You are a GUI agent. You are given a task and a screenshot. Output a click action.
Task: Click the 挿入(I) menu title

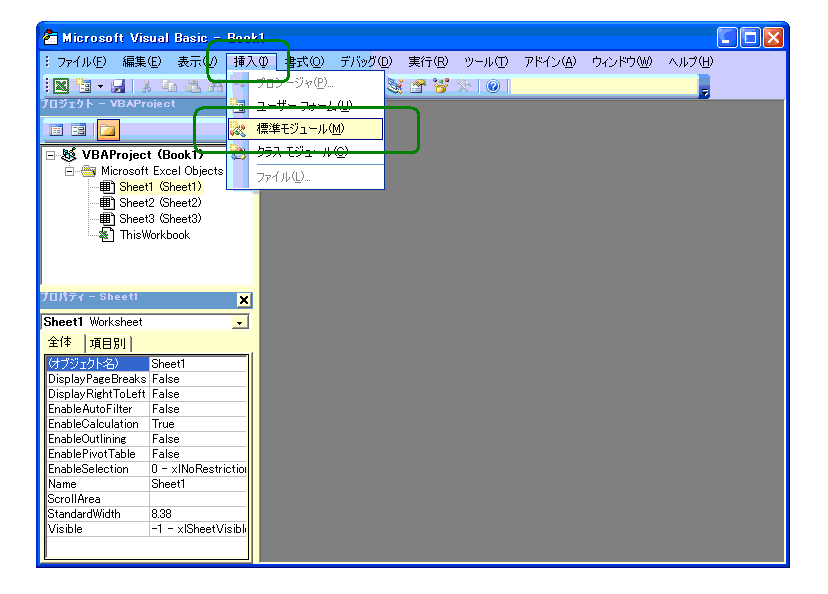(251, 62)
